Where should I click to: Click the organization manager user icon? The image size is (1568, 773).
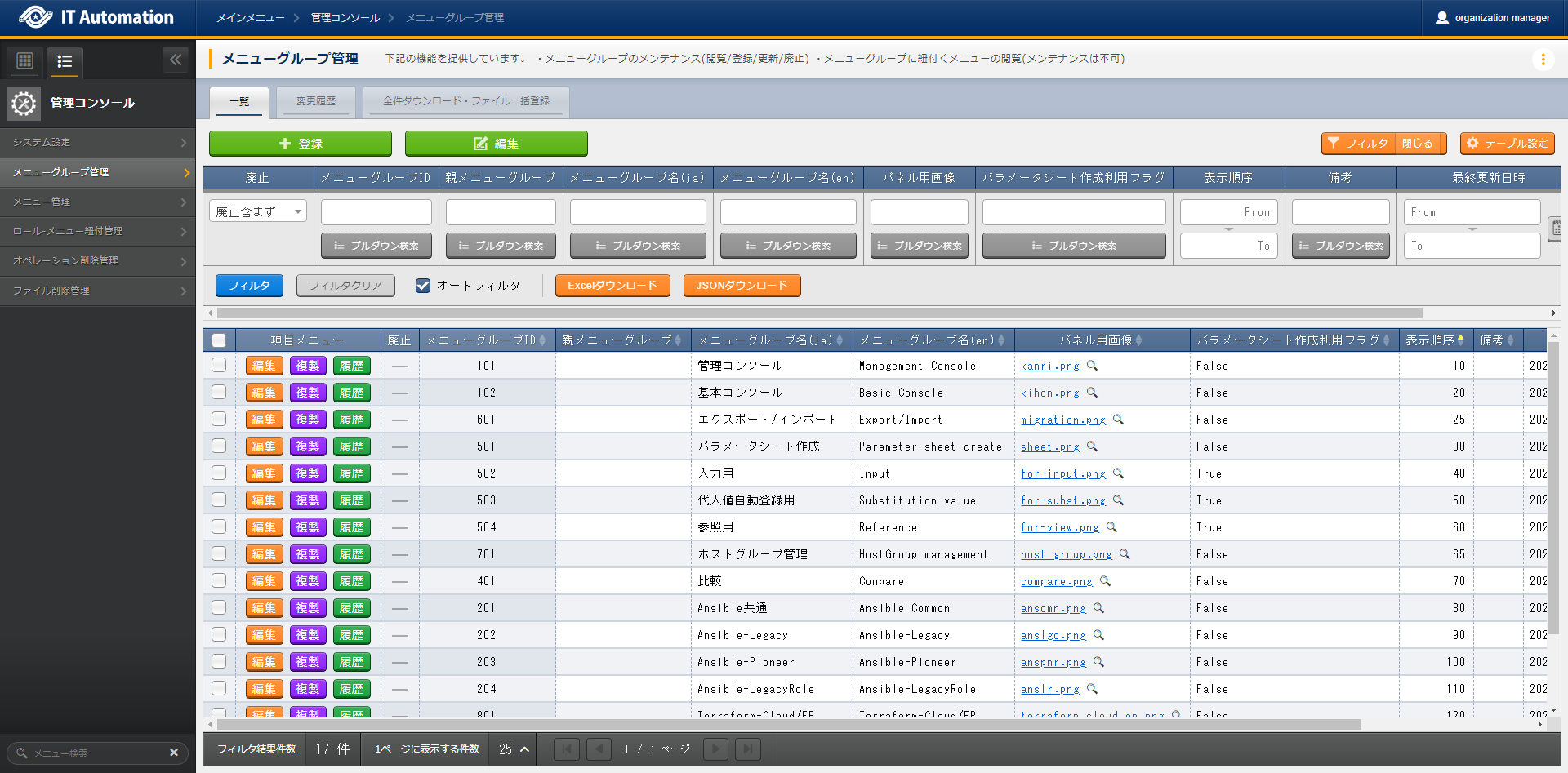coord(1441,18)
